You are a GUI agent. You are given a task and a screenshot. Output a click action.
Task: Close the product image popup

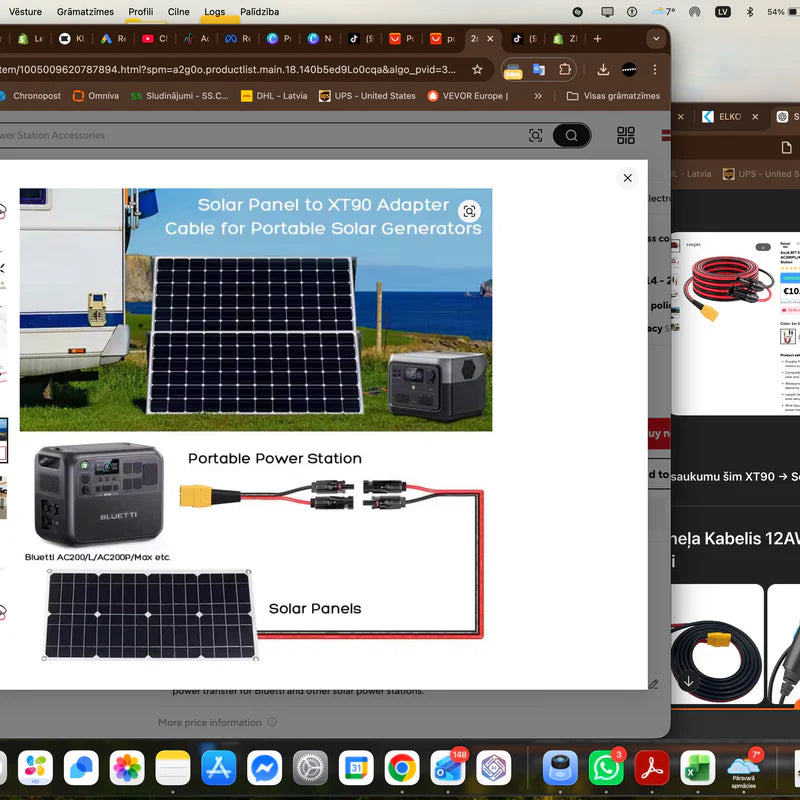click(x=627, y=178)
